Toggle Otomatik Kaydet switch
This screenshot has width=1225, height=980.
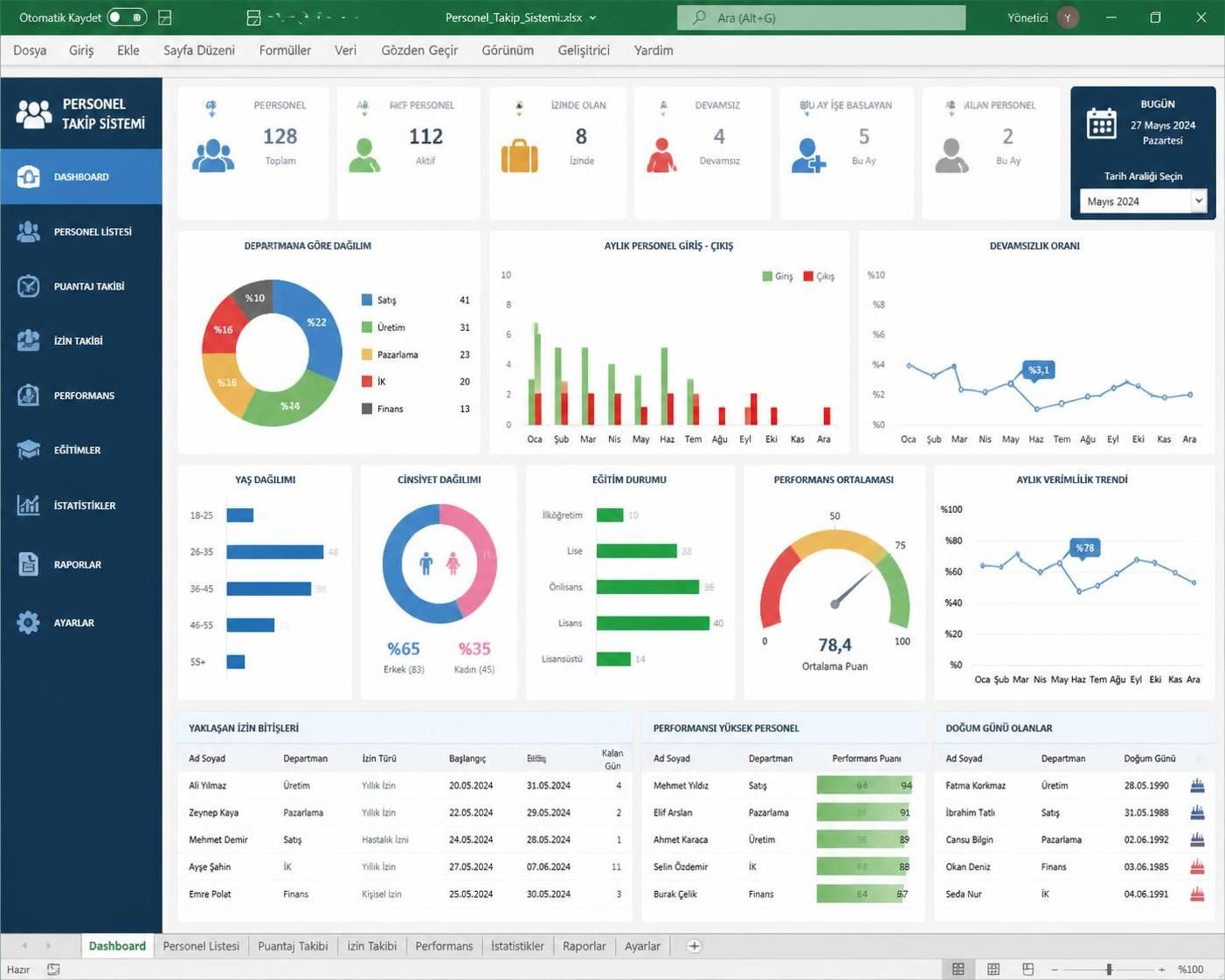click(127, 17)
